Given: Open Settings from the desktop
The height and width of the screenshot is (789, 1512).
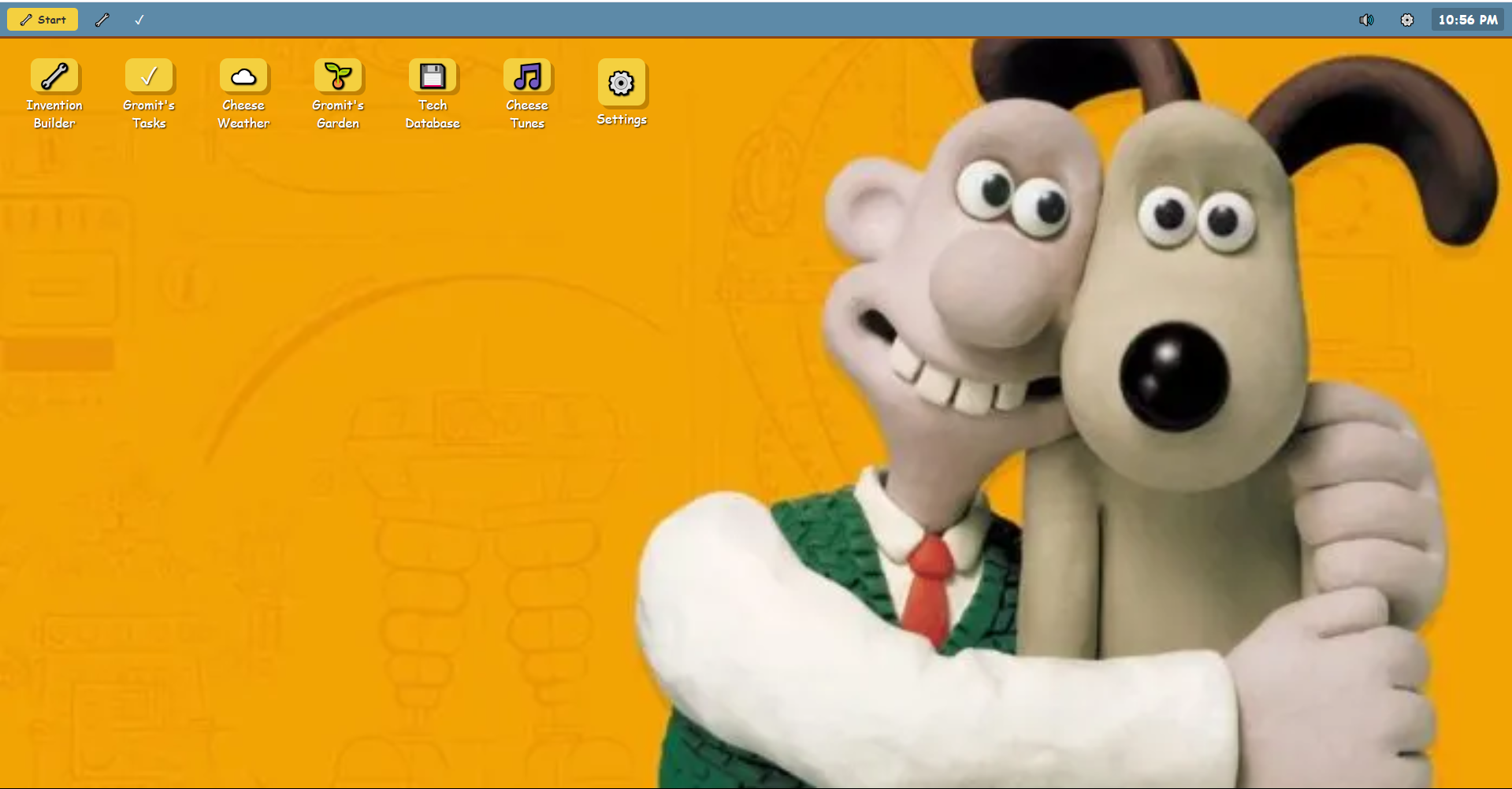Looking at the screenshot, I should [622, 83].
